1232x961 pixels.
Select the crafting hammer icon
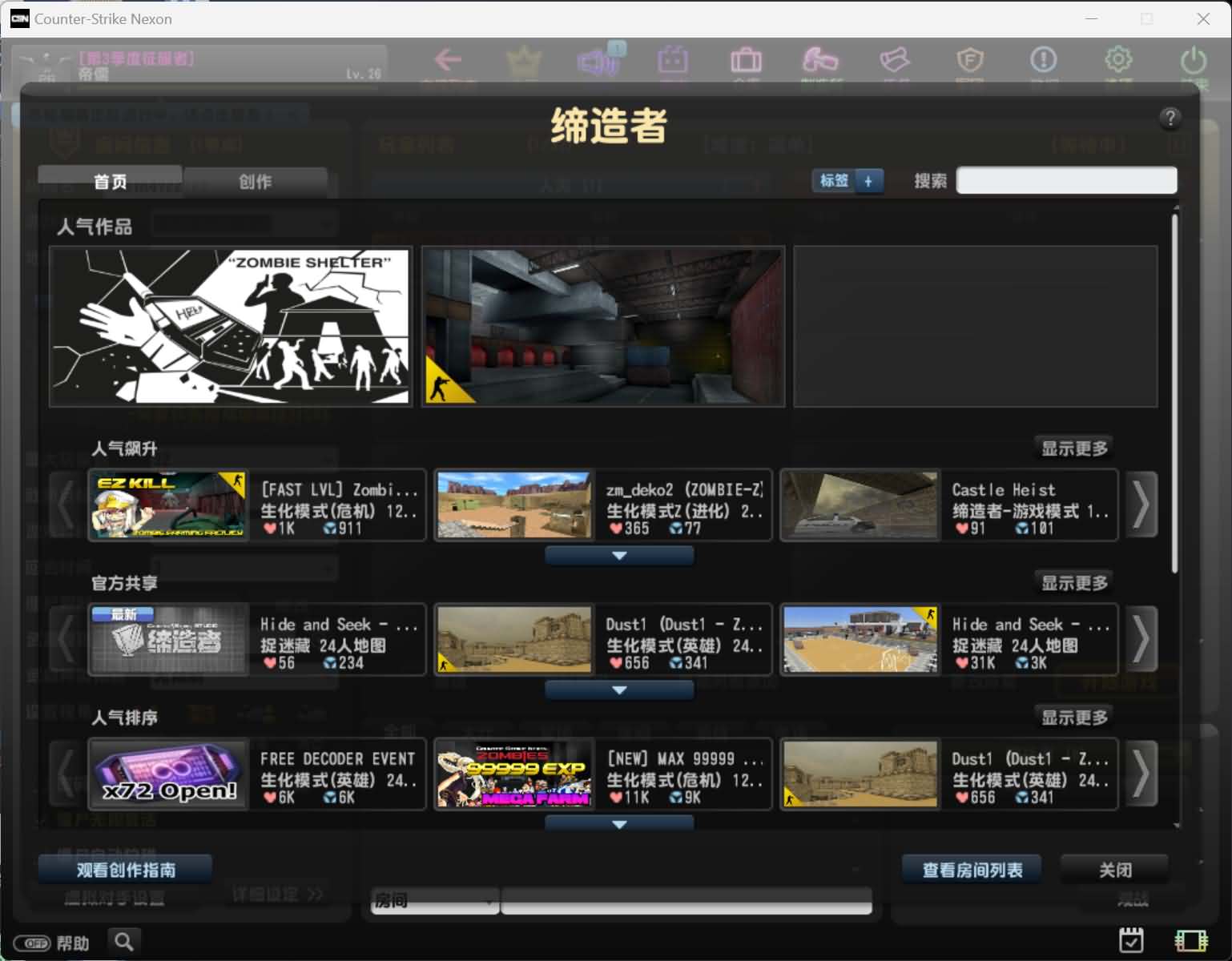821,60
